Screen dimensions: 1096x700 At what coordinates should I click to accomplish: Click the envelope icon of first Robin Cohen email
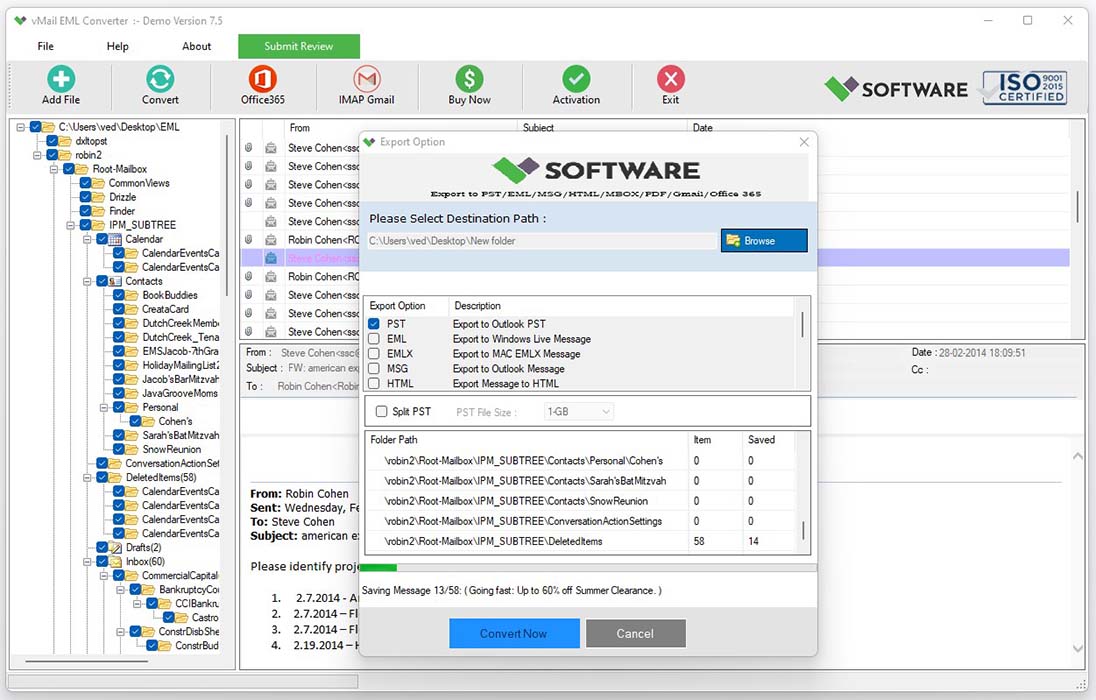(271, 240)
